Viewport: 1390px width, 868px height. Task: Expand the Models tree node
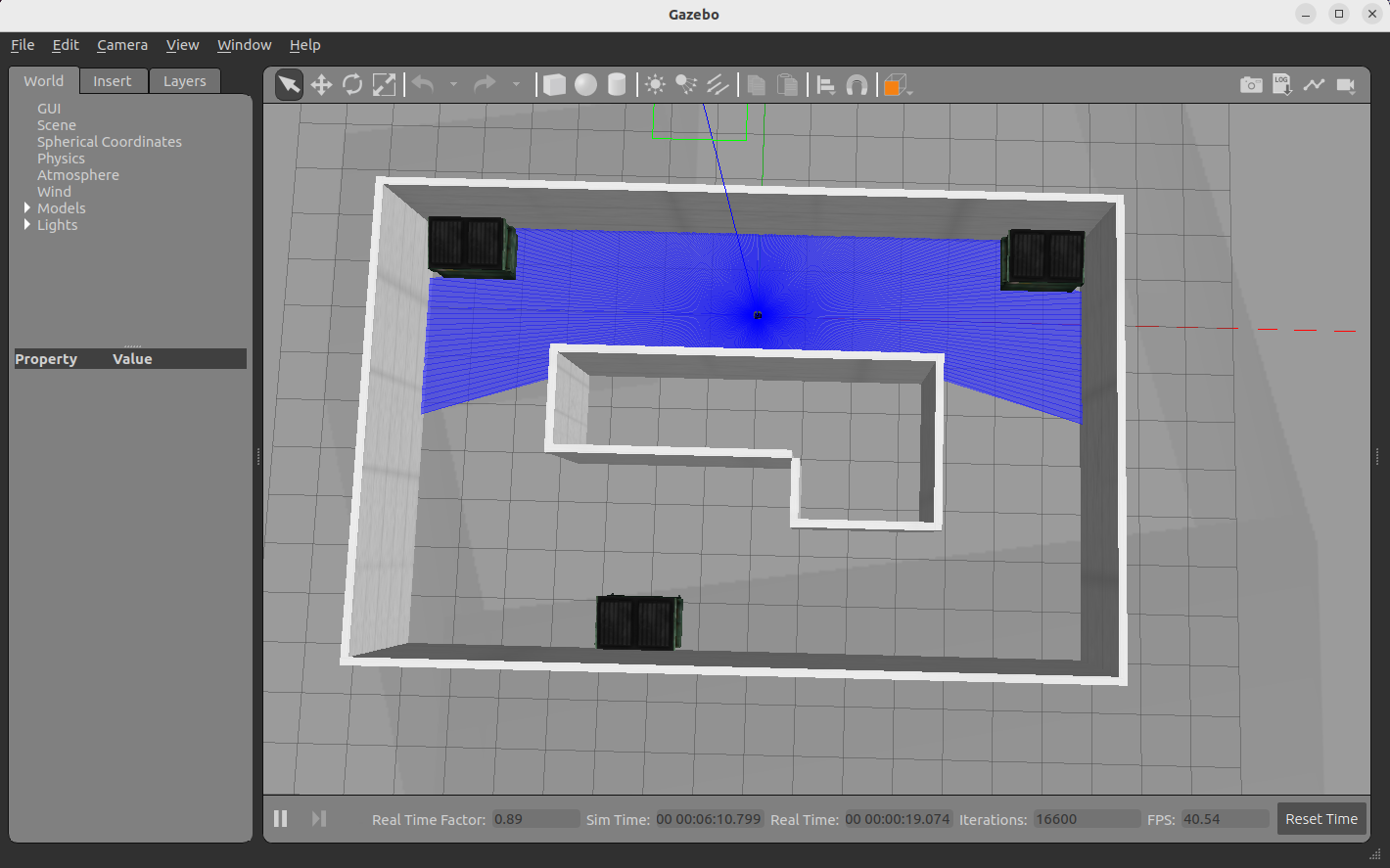pyautogui.click(x=27, y=207)
